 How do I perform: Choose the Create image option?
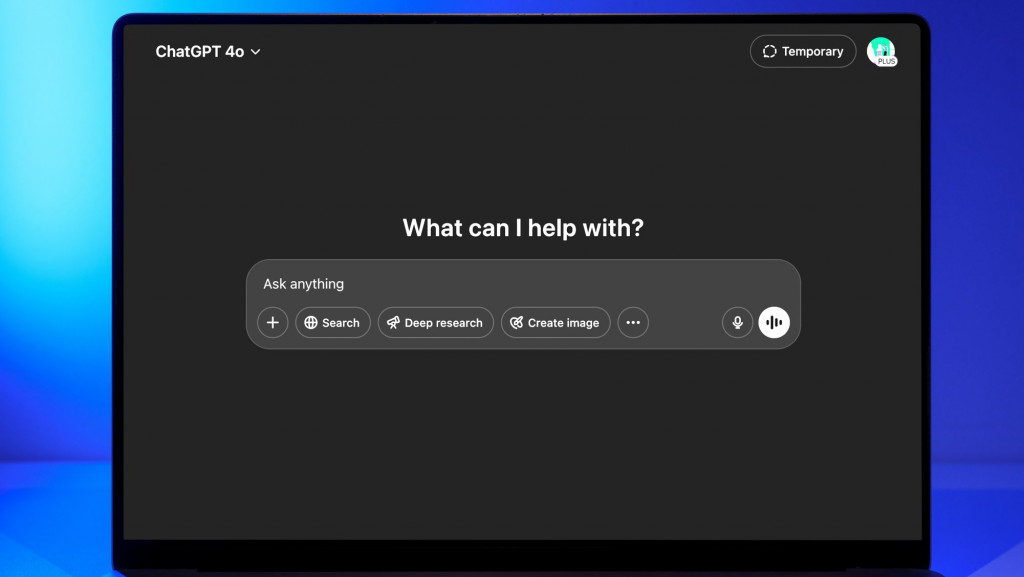[556, 323]
